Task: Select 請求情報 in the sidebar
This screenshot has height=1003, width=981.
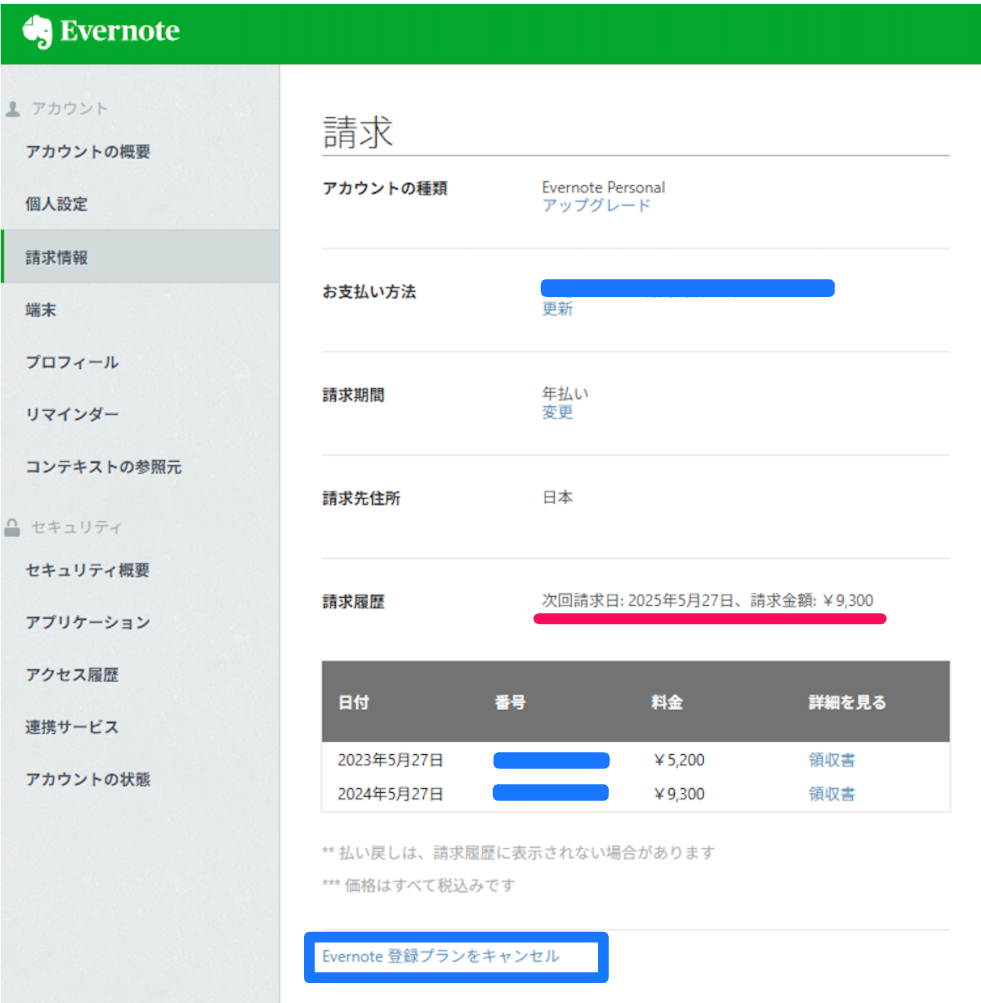Action: pyautogui.click(x=140, y=257)
